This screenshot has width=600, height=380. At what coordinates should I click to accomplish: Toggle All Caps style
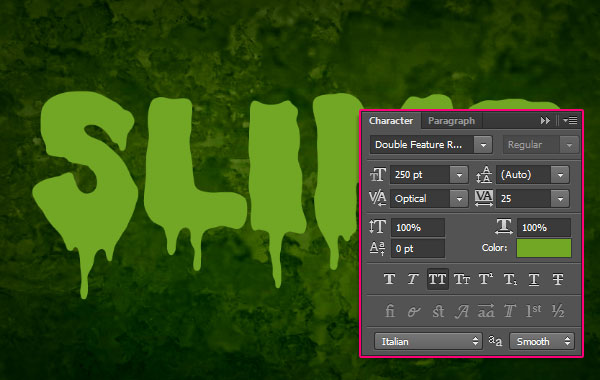click(x=437, y=279)
